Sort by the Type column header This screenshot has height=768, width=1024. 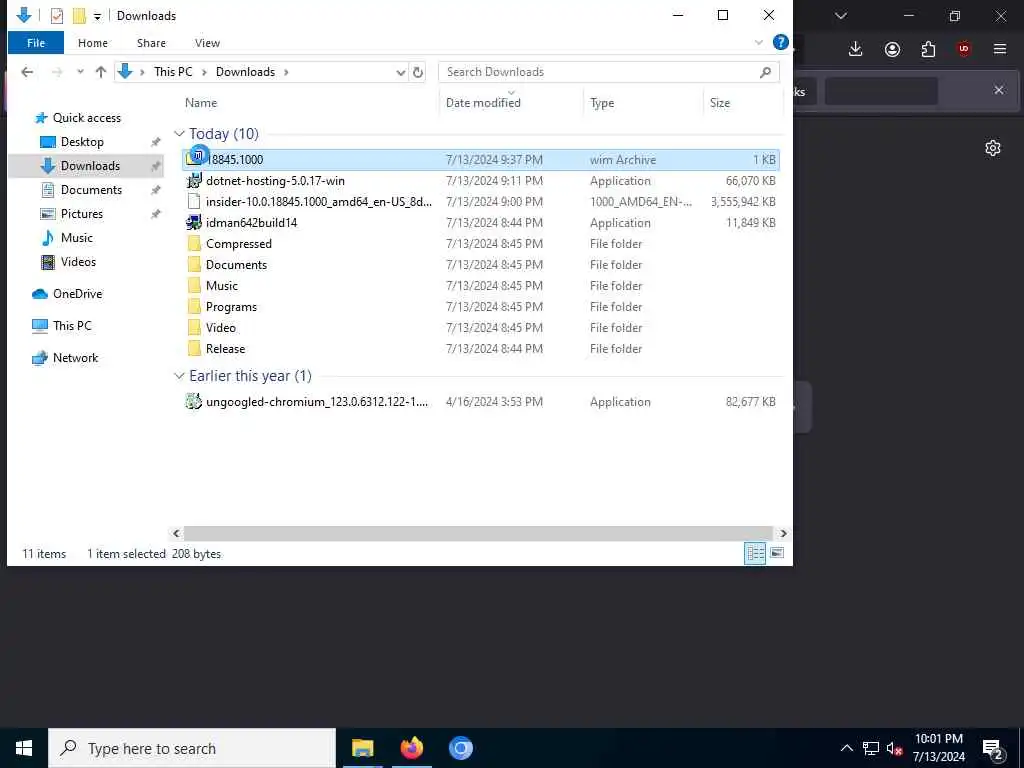pyautogui.click(x=601, y=103)
